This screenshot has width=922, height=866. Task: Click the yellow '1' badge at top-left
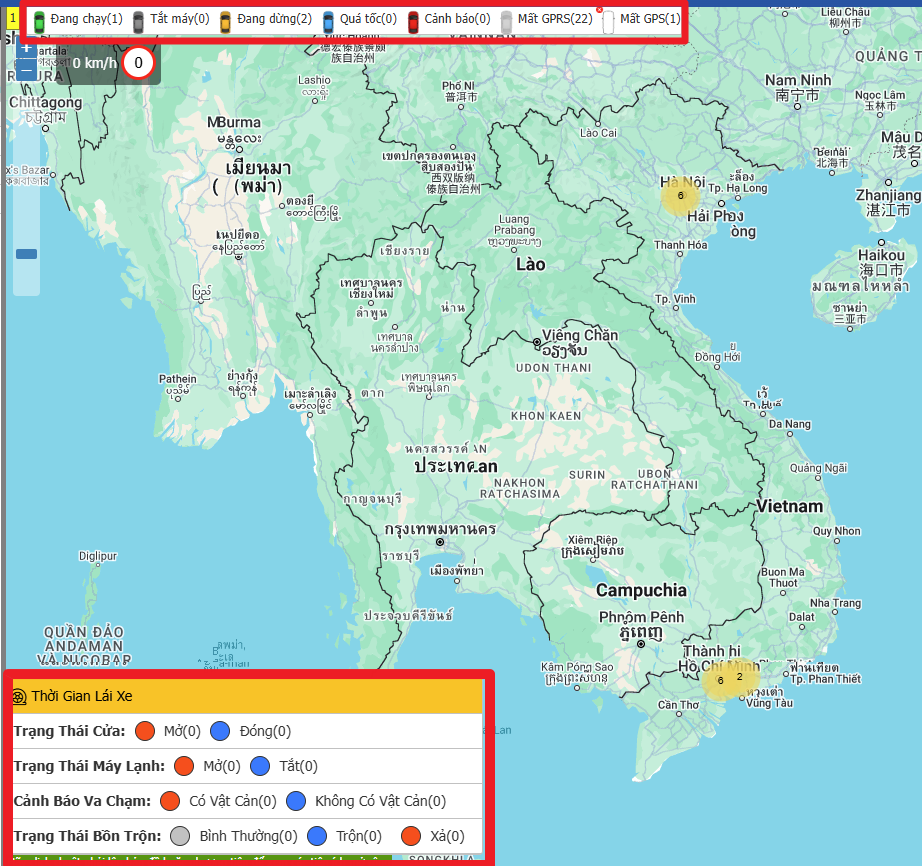[12, 18]
